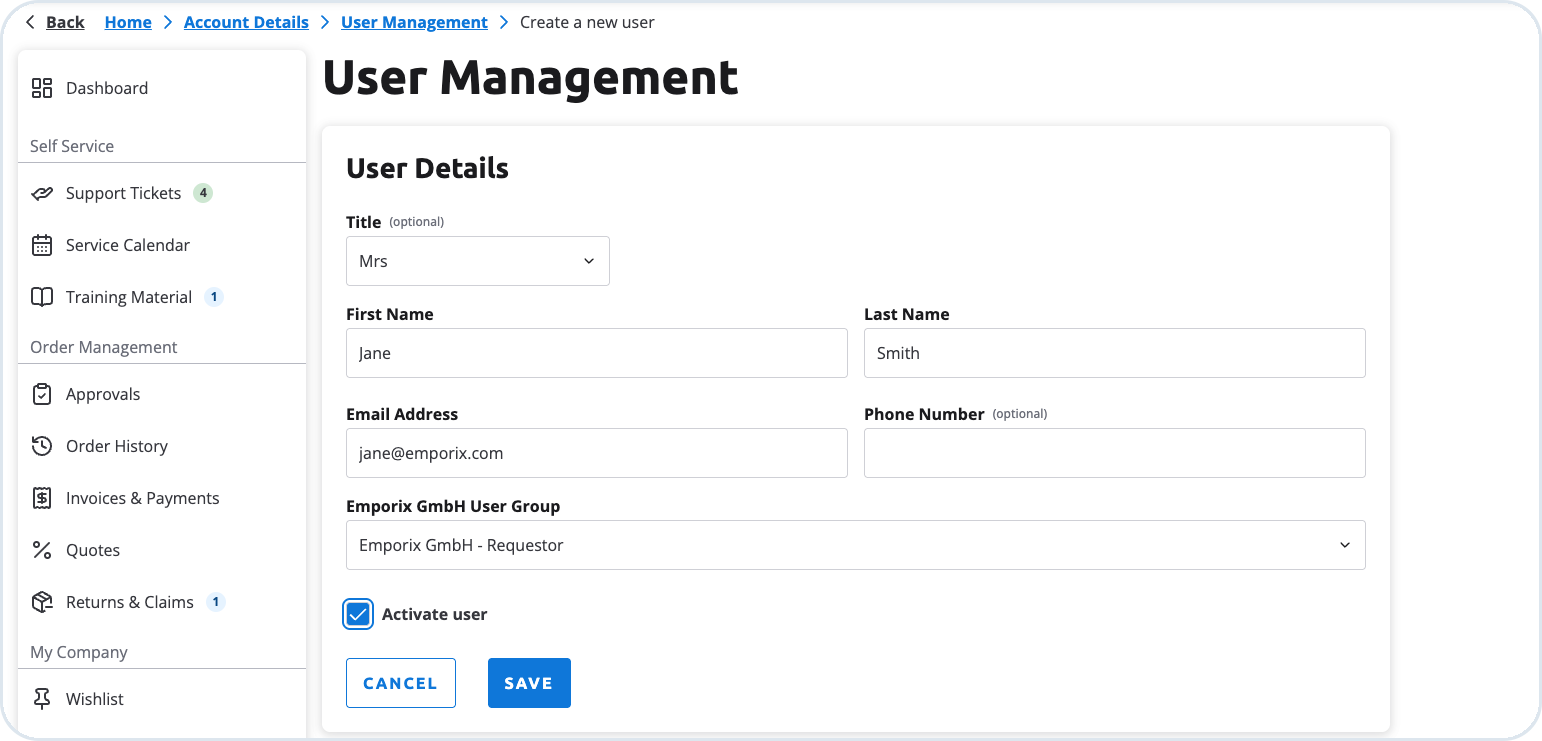Click the Back link

[65, 22]
